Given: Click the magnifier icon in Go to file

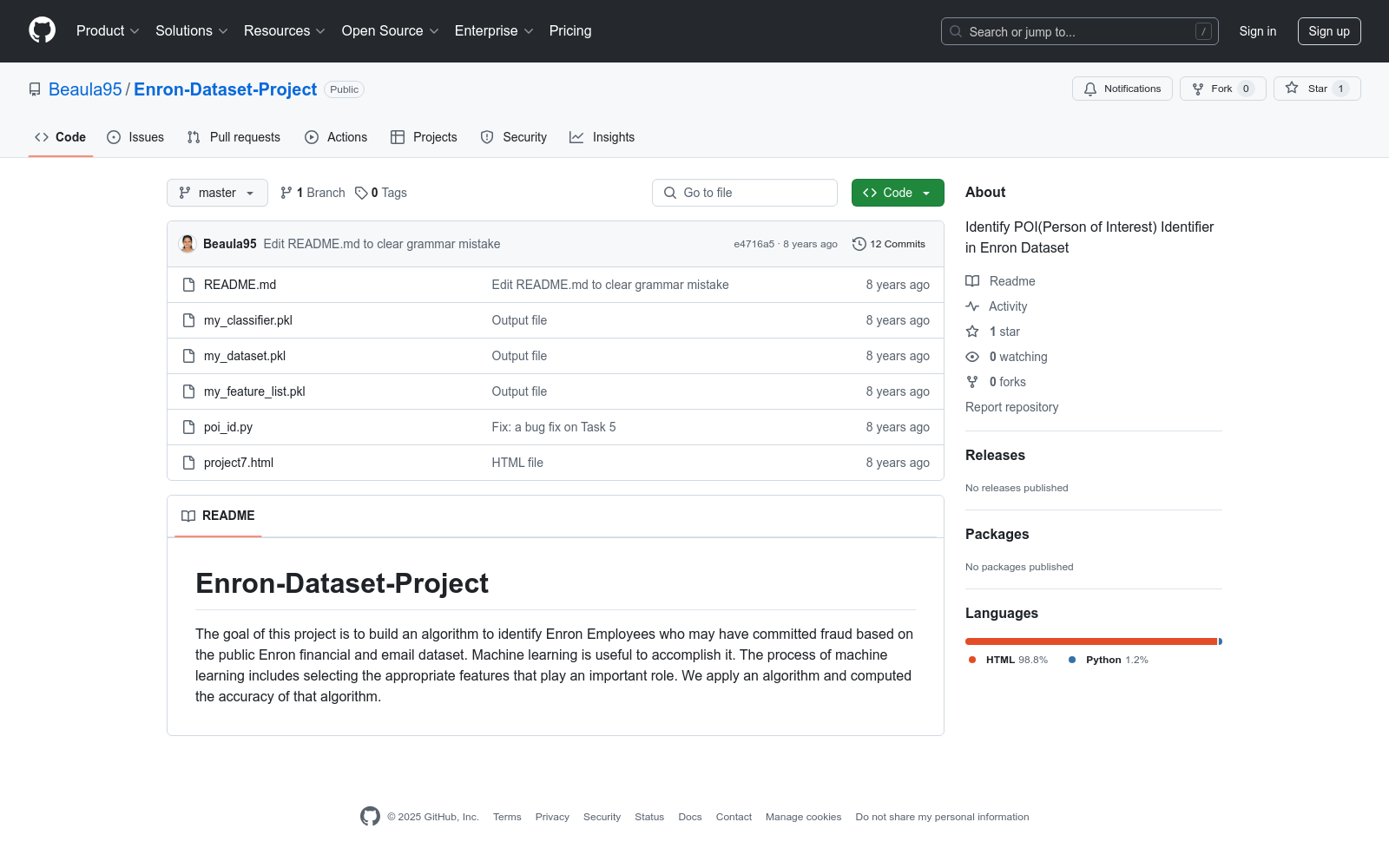Looking at the screenshot, I should point(670,193).
